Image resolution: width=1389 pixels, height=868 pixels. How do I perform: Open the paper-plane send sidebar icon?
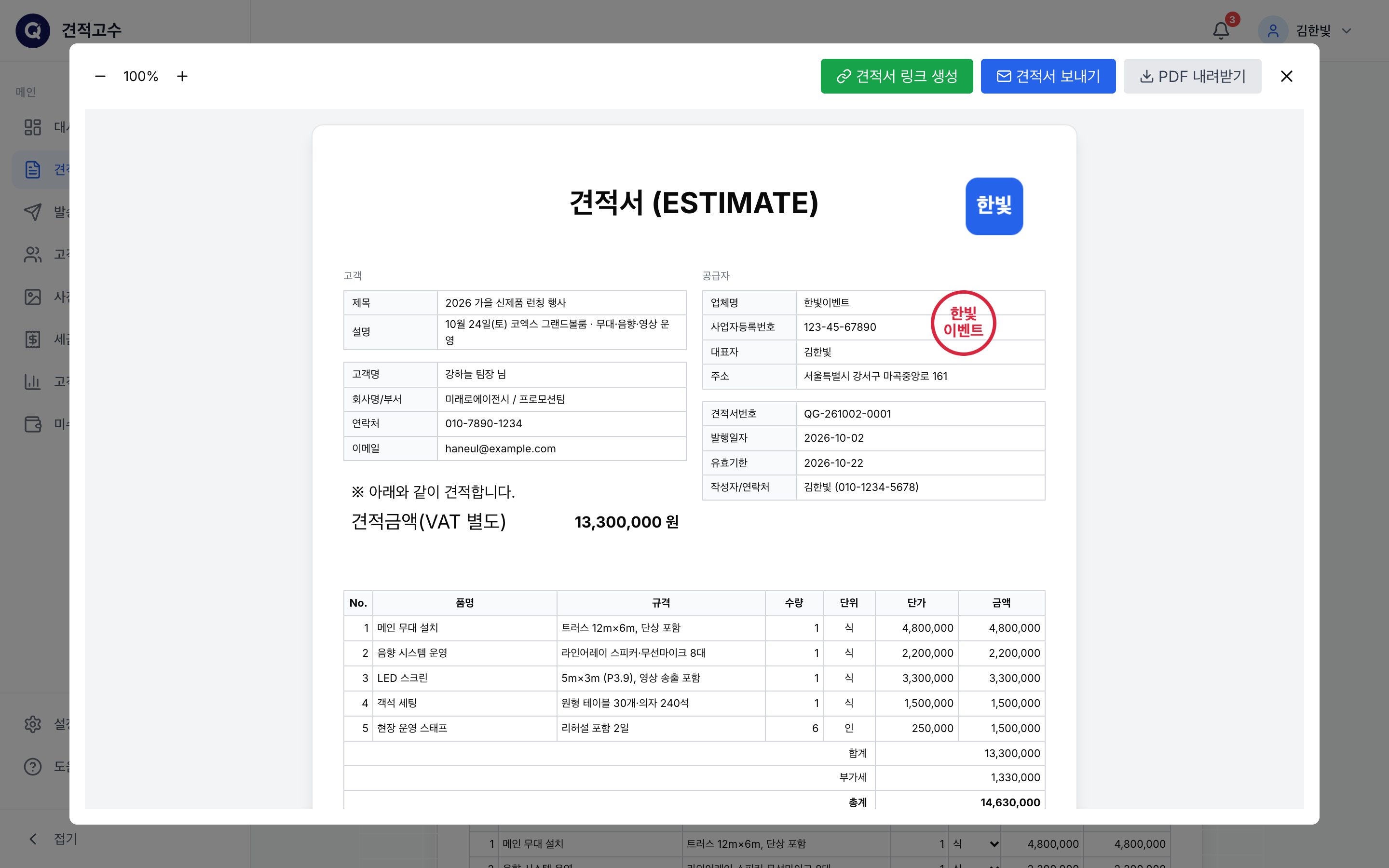click(33, 212)
